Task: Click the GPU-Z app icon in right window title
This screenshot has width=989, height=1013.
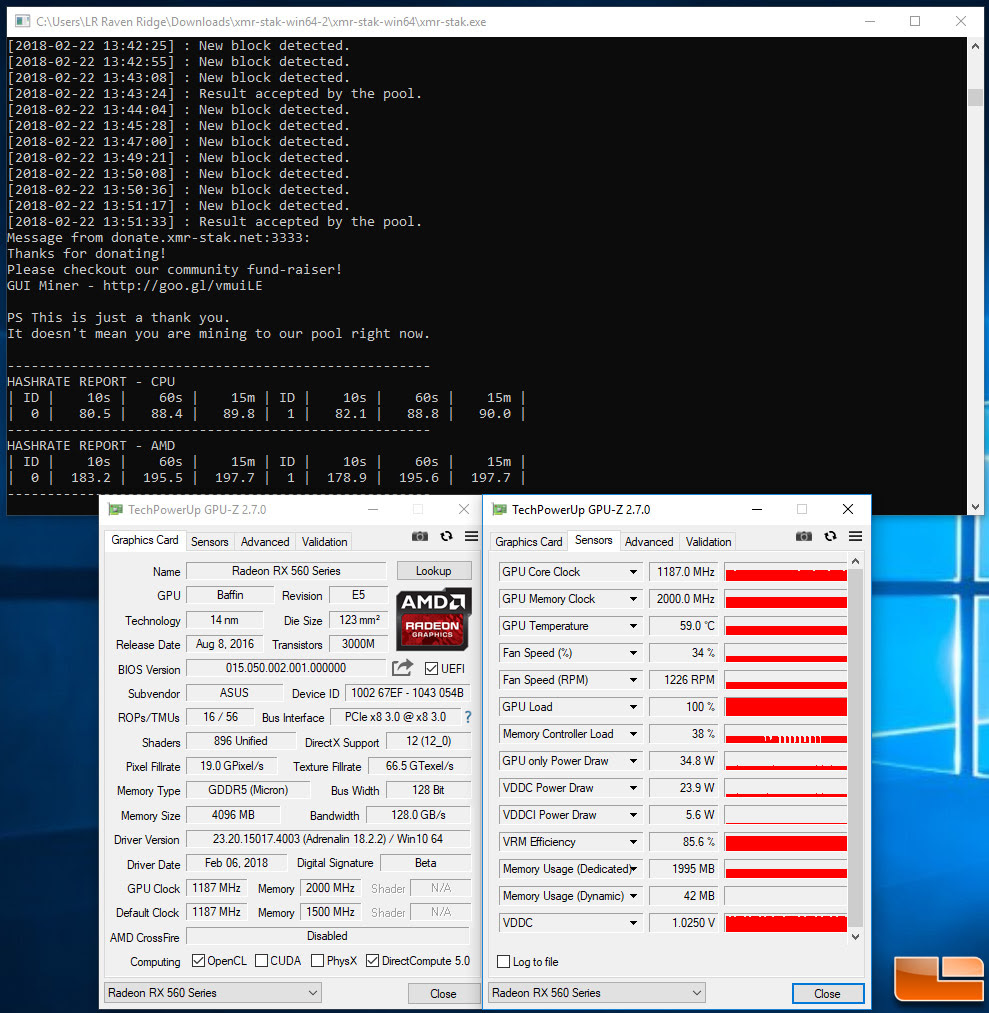Action: point(499,510)
